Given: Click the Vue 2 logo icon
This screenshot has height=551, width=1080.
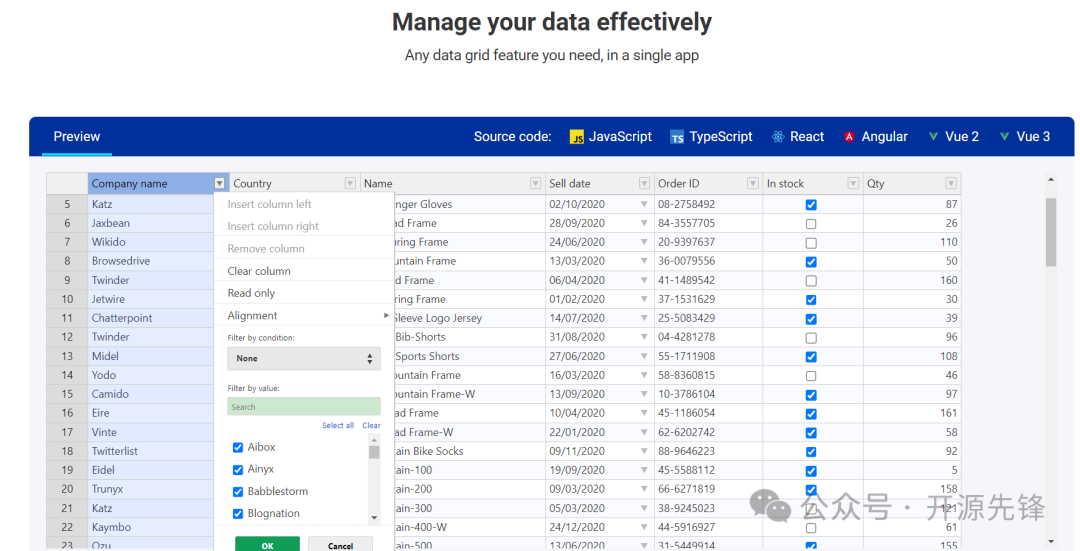Looking at the screenshot, I should pyautogui.click(x=933, y=137).
